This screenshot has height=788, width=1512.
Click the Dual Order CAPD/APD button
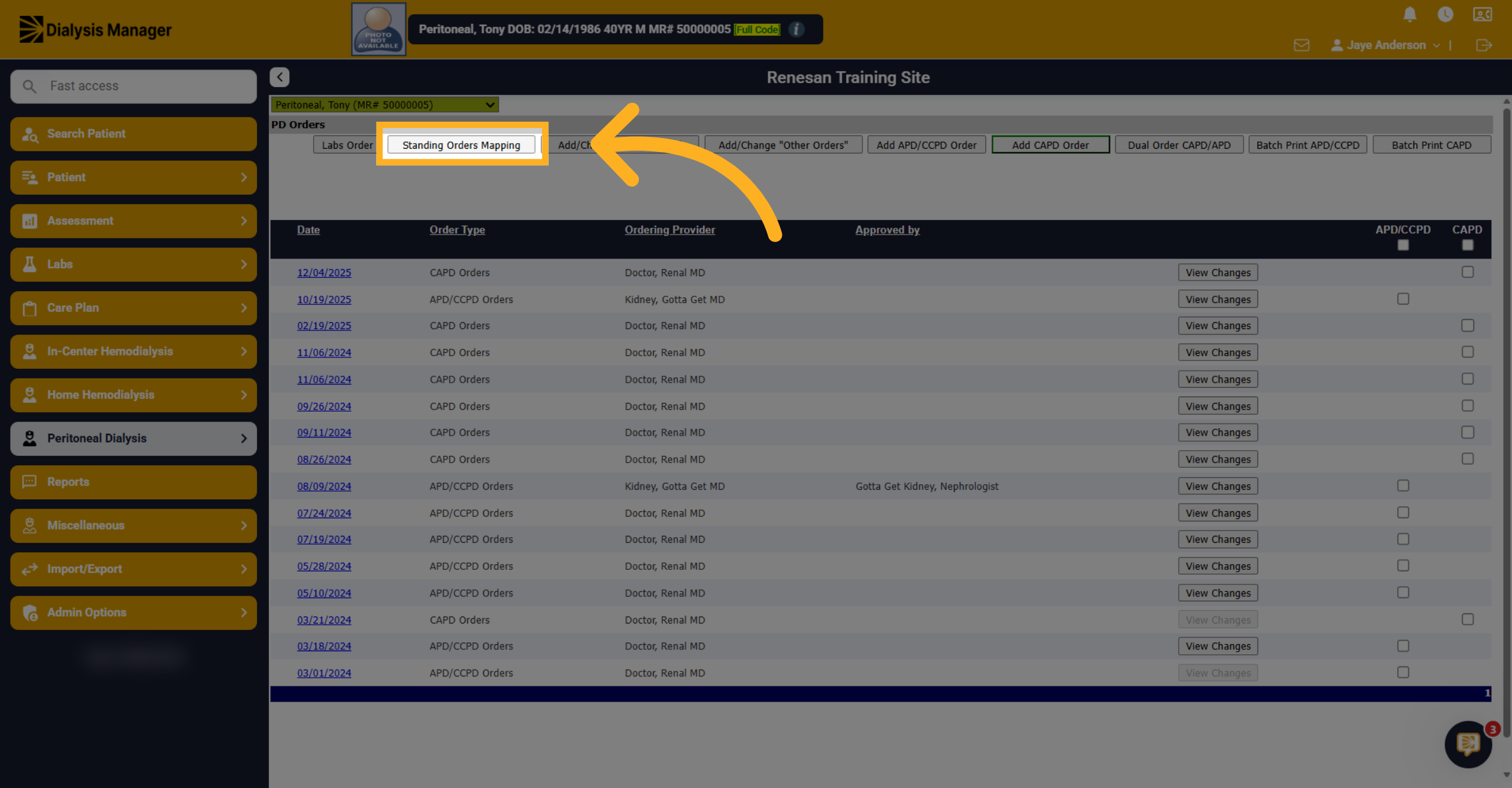tap(1179, 145)
